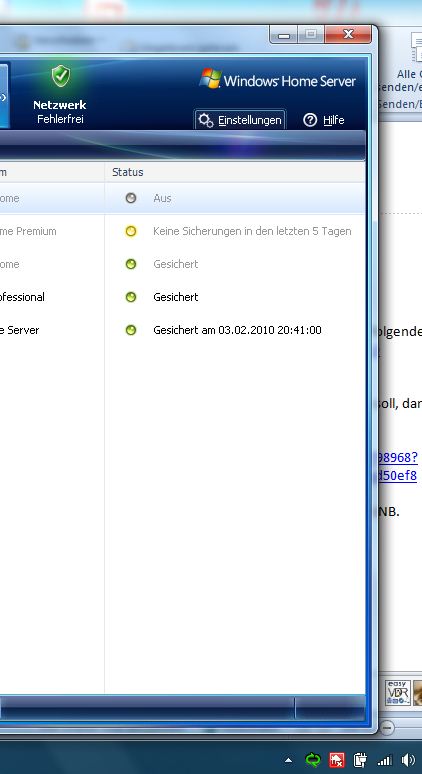This screenshot has width=422, height=774.
Task: Click the red Windows Home Server tray icon
Action: pyautogui.click(x=337, y=760)
